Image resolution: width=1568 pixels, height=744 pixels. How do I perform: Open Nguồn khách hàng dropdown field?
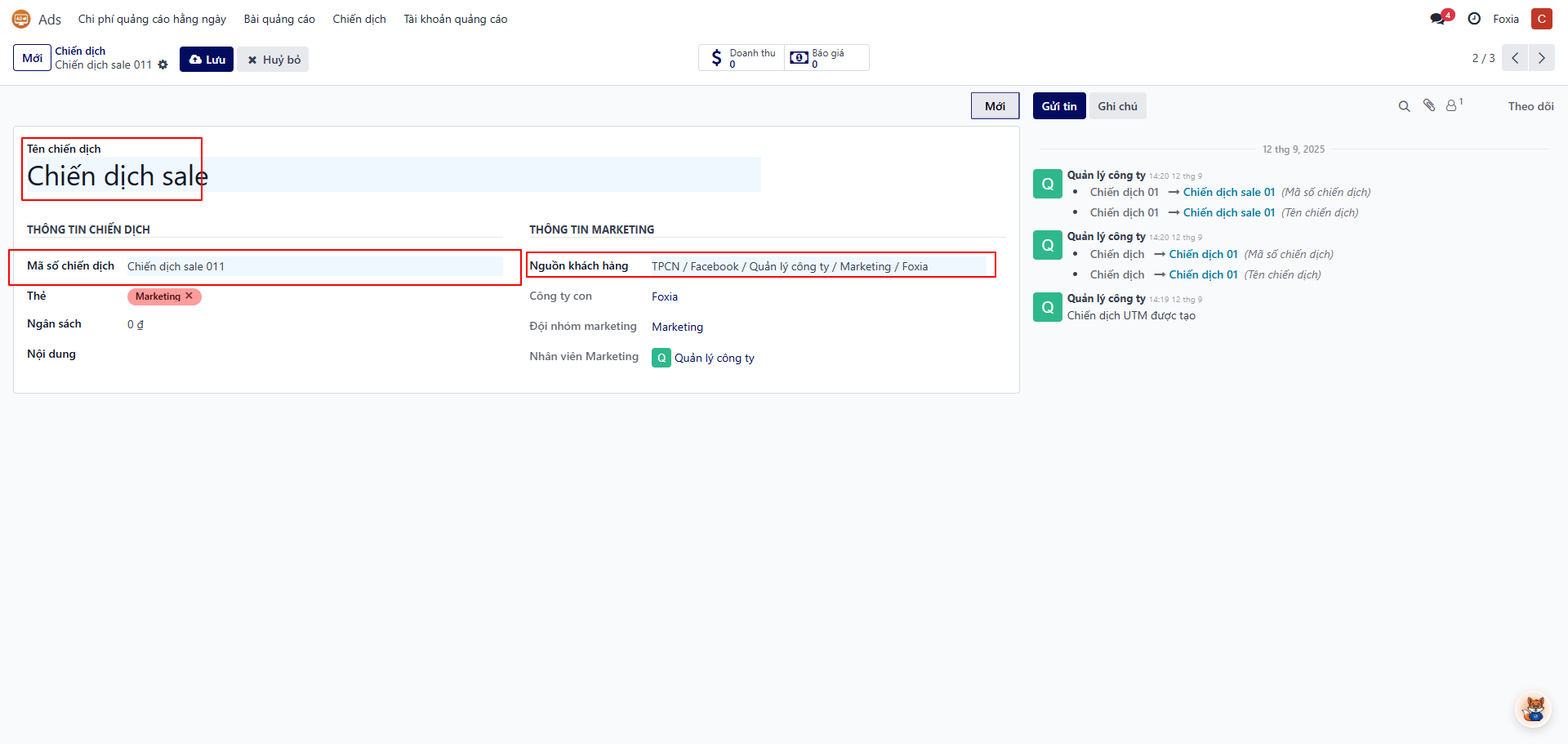[817, 266]
